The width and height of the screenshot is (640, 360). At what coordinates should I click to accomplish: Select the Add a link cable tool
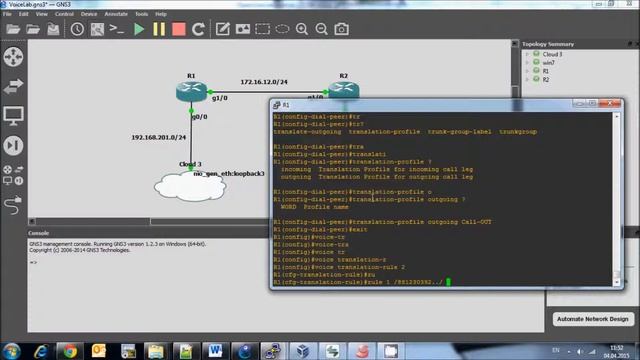tap(13, 204)
